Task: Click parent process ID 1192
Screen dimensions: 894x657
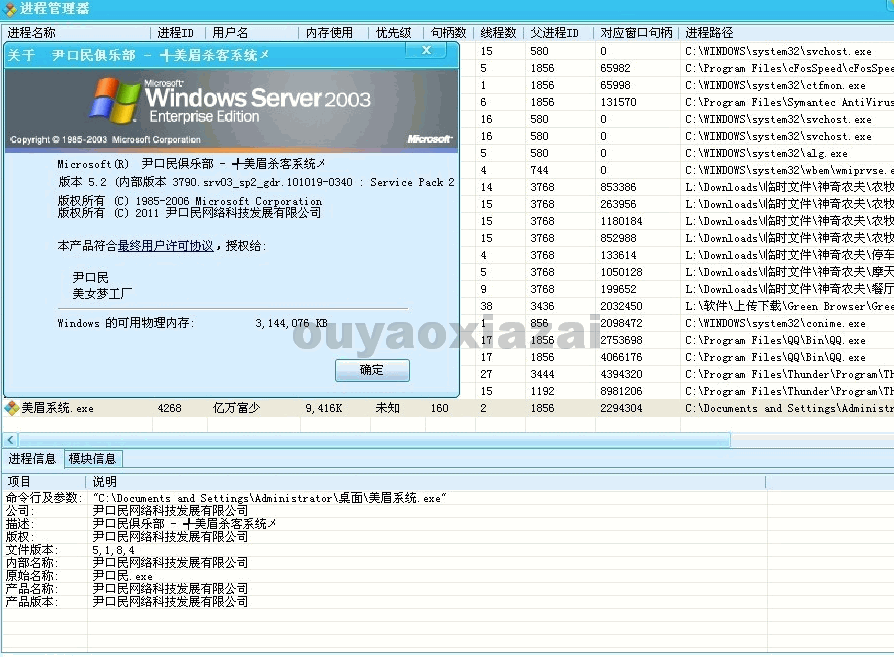Action: pos(542,391)
